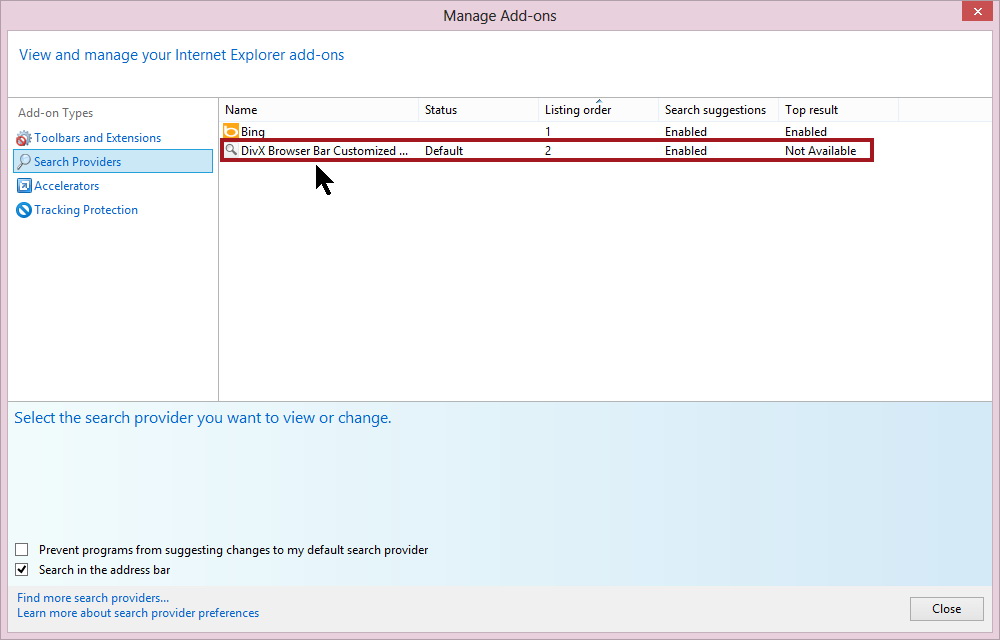Click the Accelerators icon

[24, 185]
